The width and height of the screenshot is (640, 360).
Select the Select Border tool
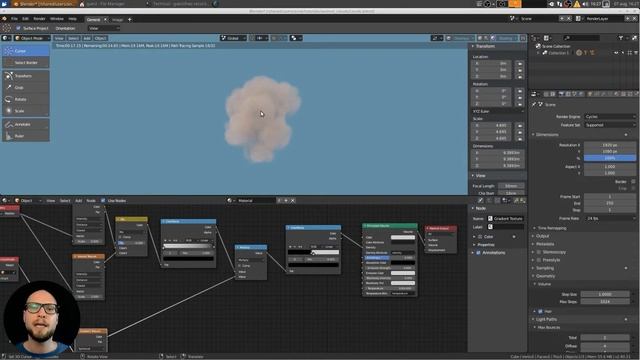point(26,62)
